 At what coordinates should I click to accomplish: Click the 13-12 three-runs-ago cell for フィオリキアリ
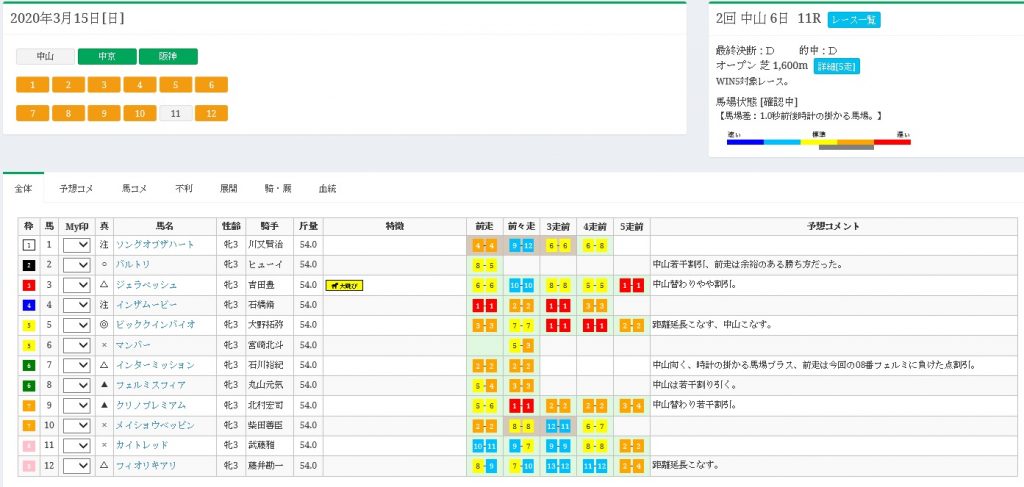558,466
